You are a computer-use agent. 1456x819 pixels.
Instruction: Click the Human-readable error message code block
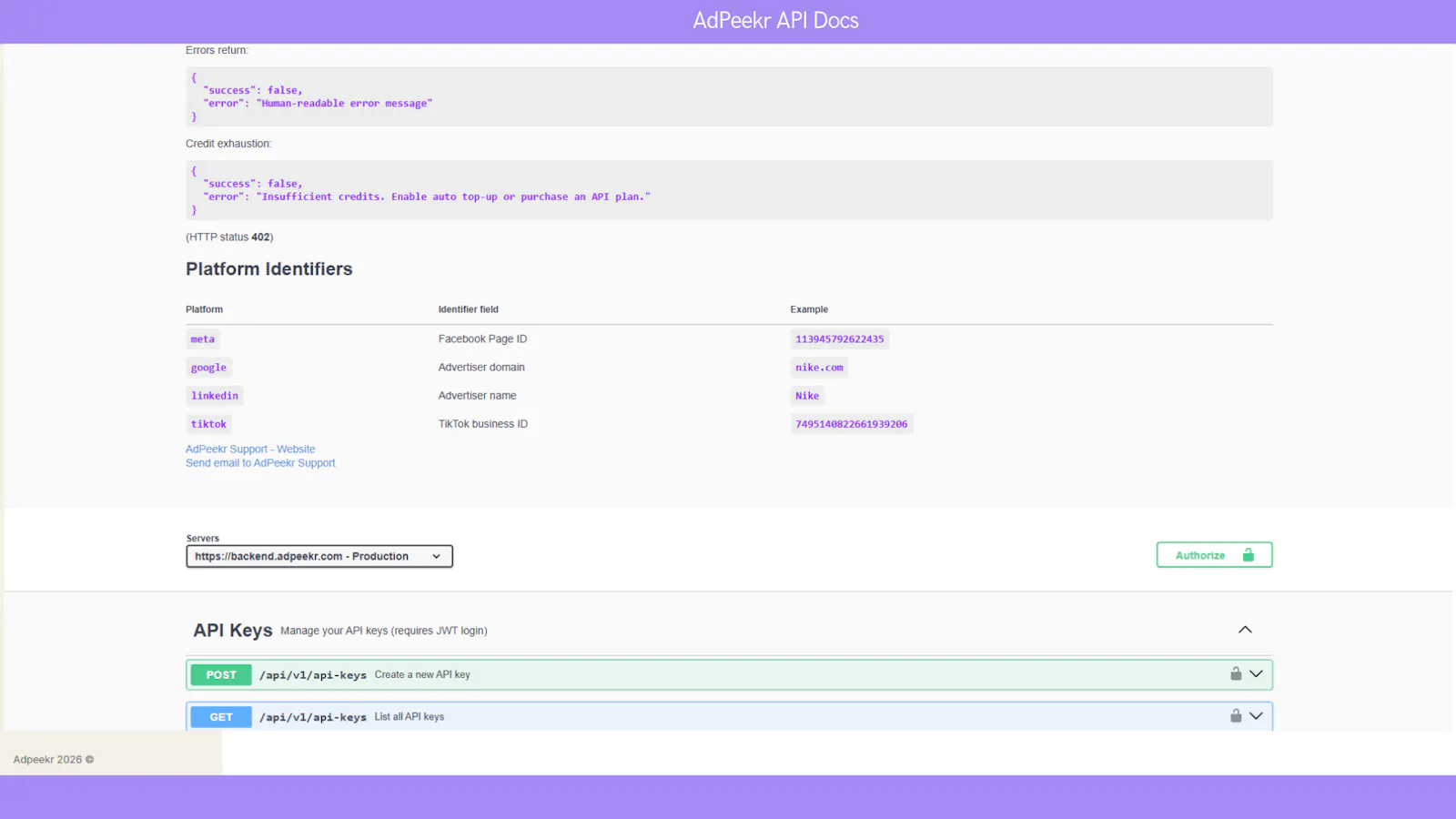point(729,96)
